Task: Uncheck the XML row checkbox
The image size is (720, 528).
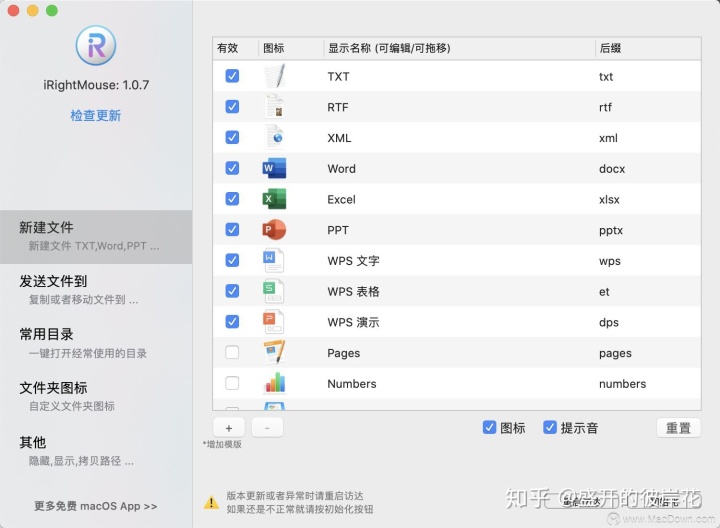Action: [x=232, y=137]
